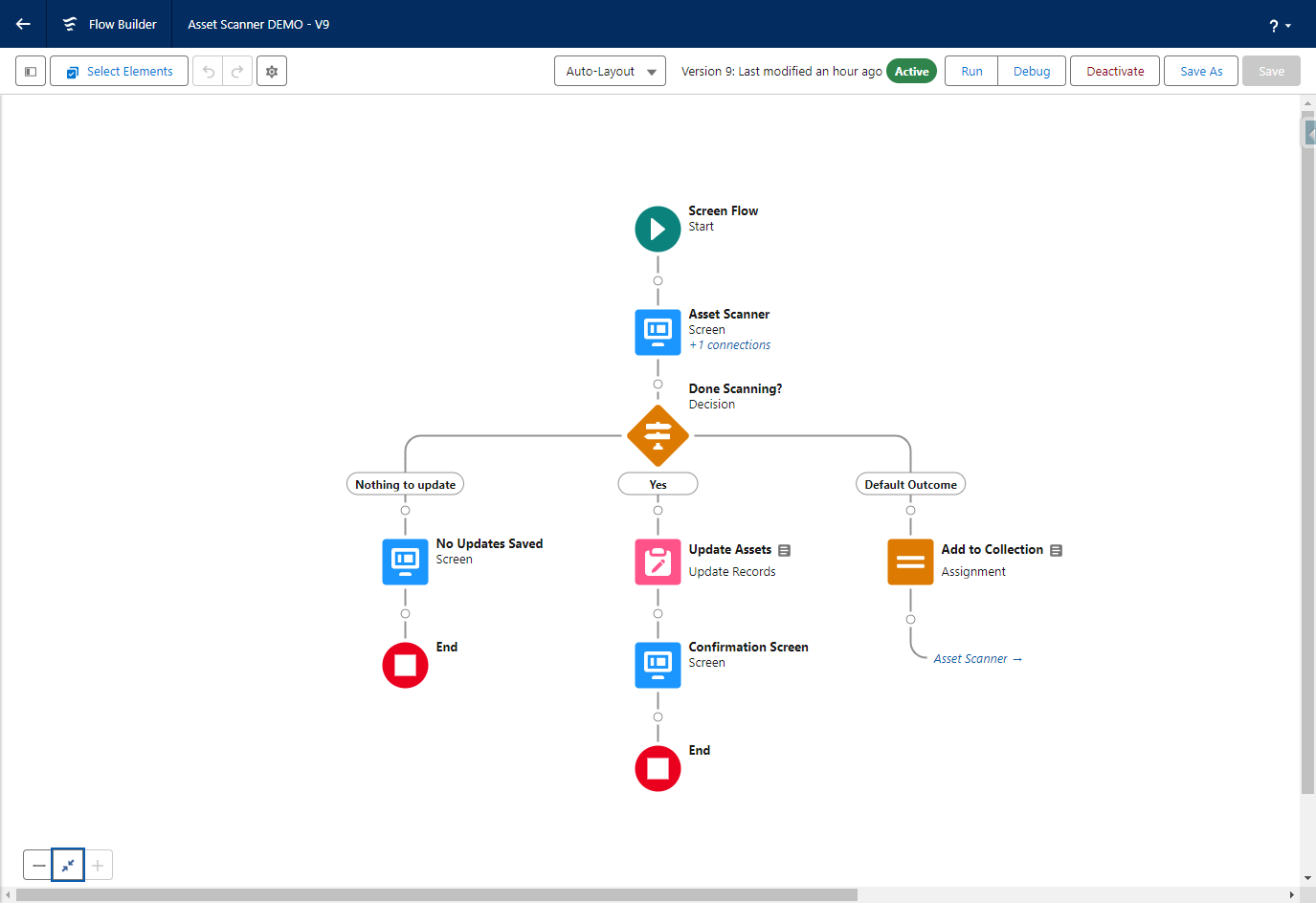The width and height of the screenshot is (1316, 903).
Task: Click the fit-to-view canvas button
Action: (68, 866)
